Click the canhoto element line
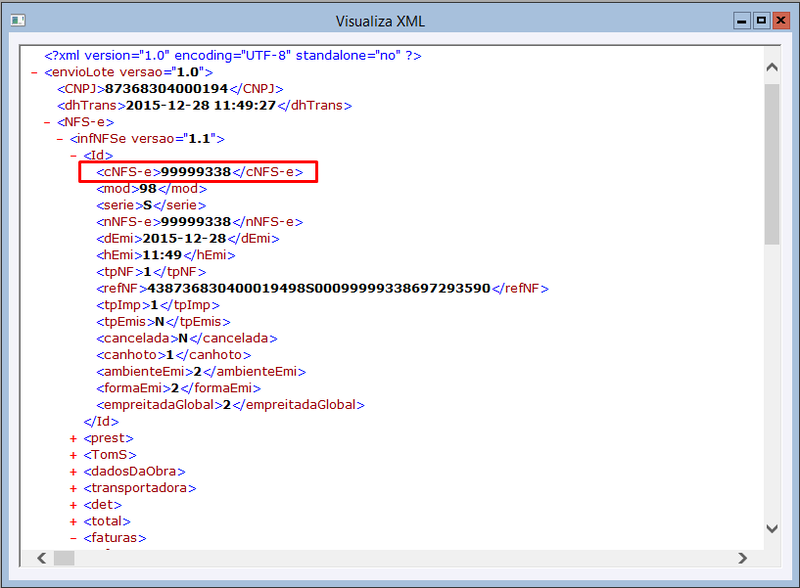This screenshot has height=588, width=800. [173, 355]
